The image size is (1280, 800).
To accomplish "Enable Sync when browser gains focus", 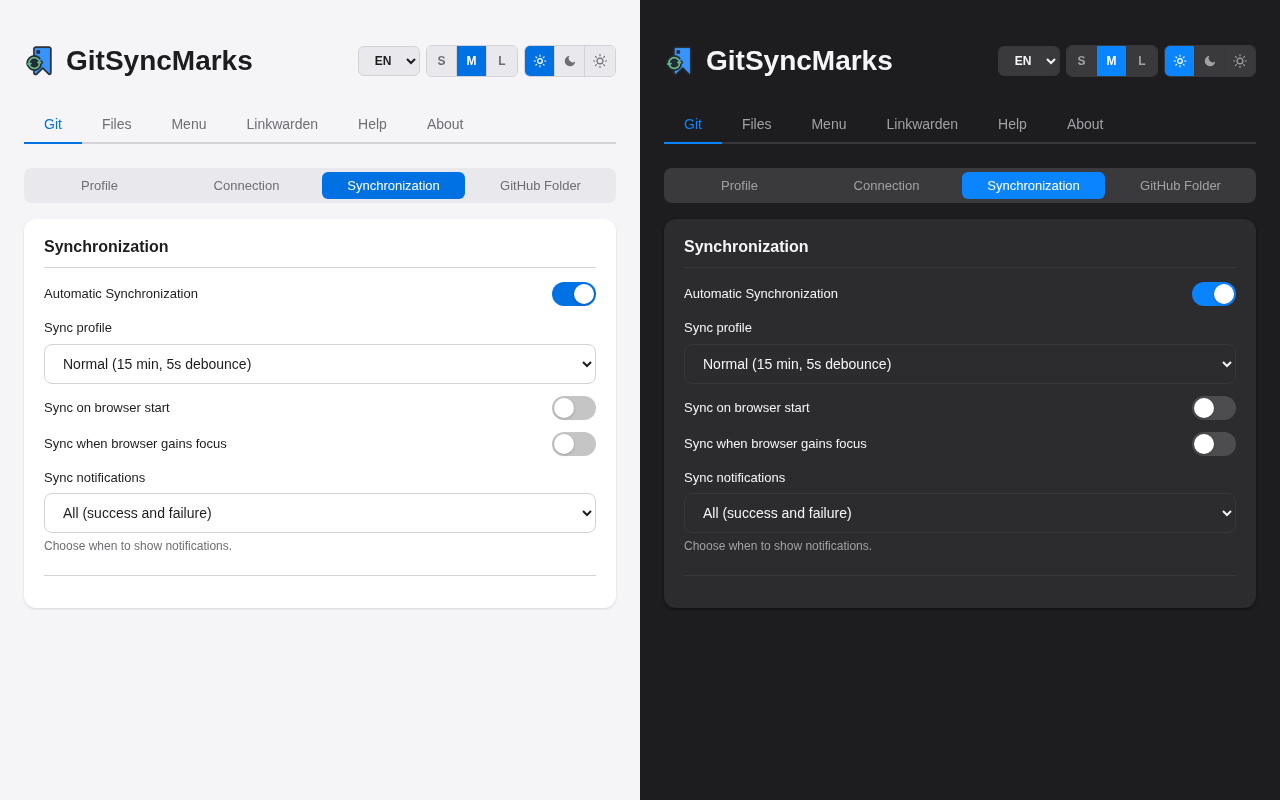I will [x=573, y=444].
